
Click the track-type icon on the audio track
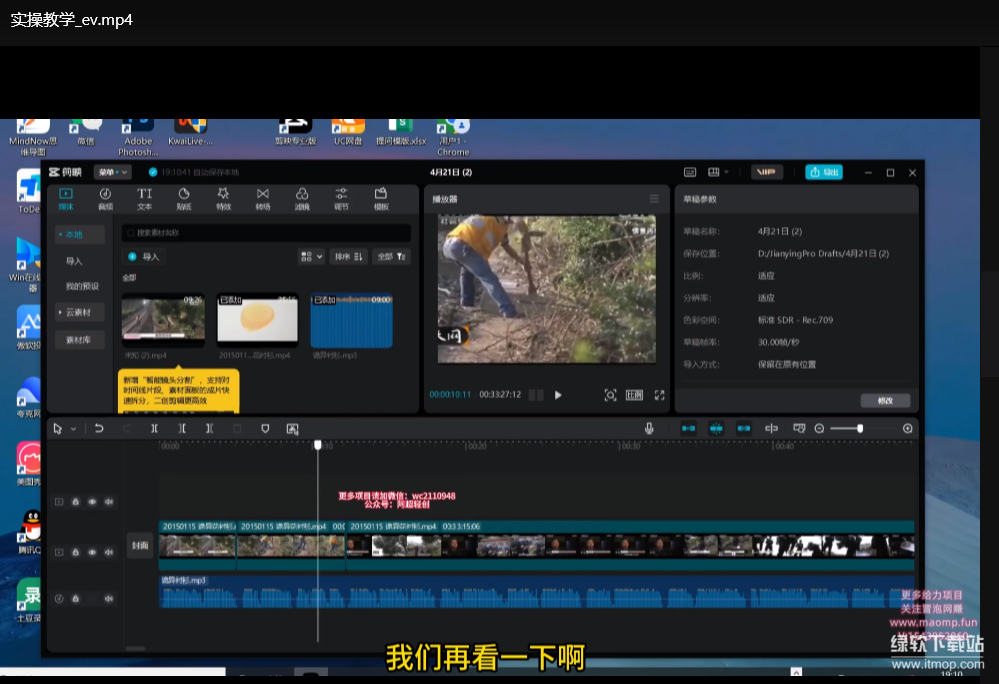pos(59,599)
